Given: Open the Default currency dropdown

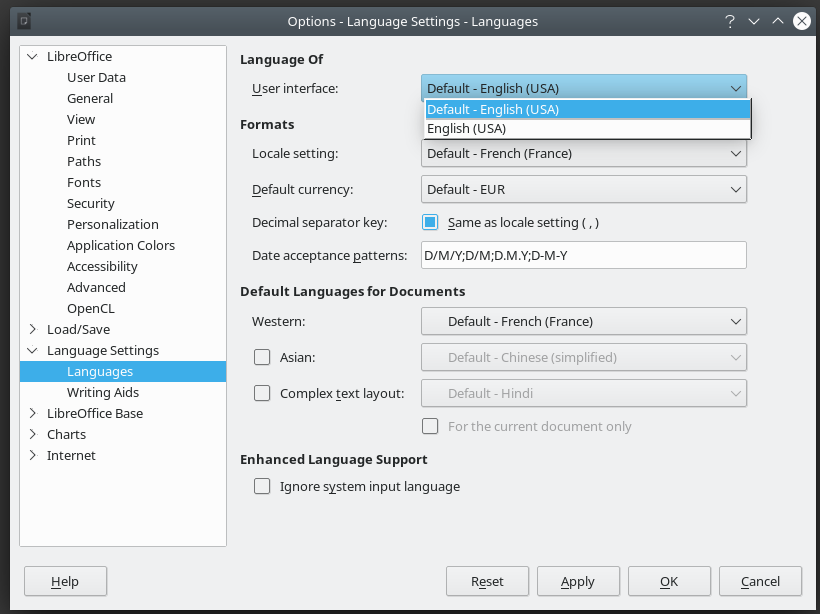Looking at the screenshot, I should click(x=584, y=189).
